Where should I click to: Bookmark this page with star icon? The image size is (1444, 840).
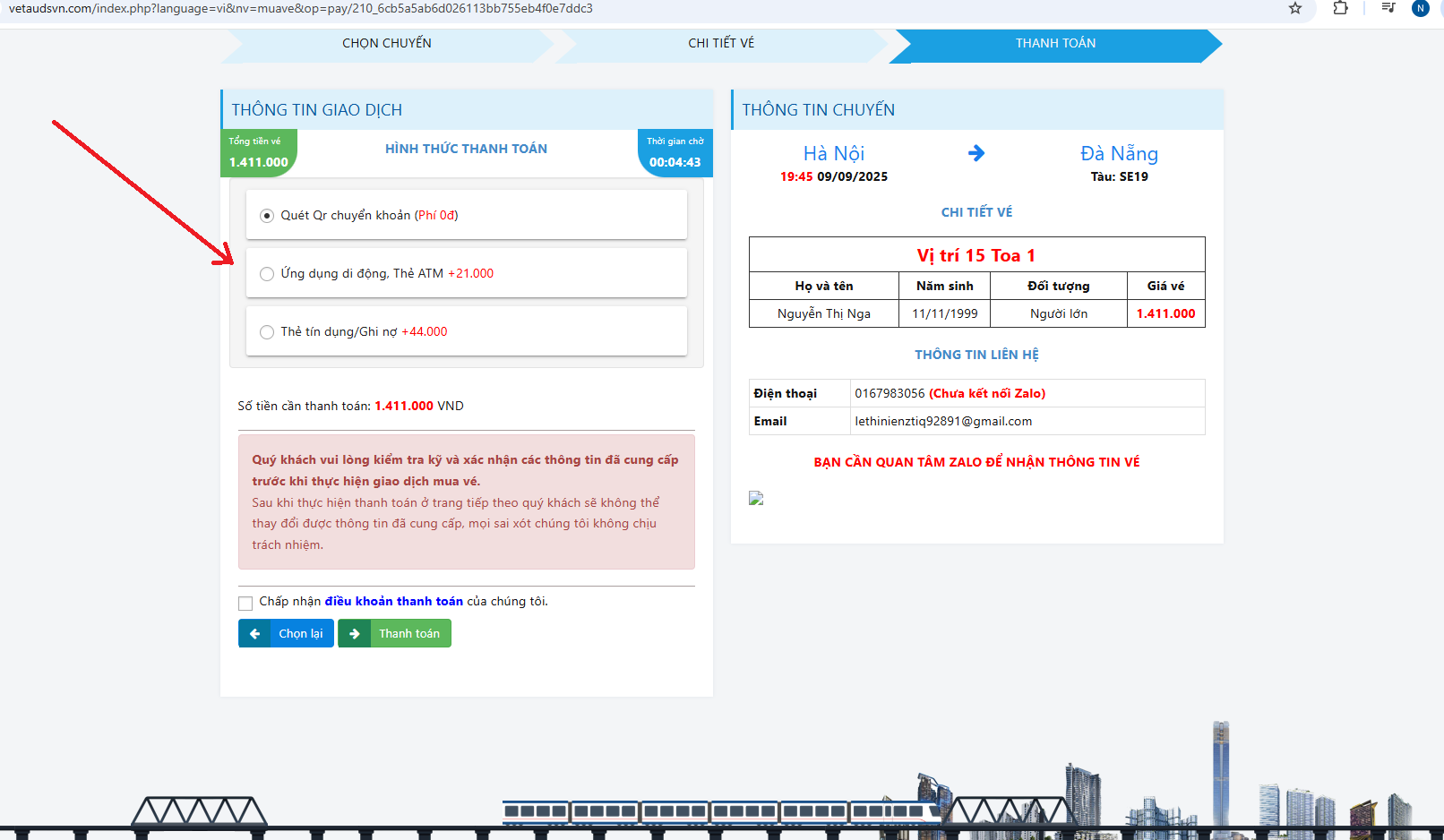click(x=1295, y=8)
